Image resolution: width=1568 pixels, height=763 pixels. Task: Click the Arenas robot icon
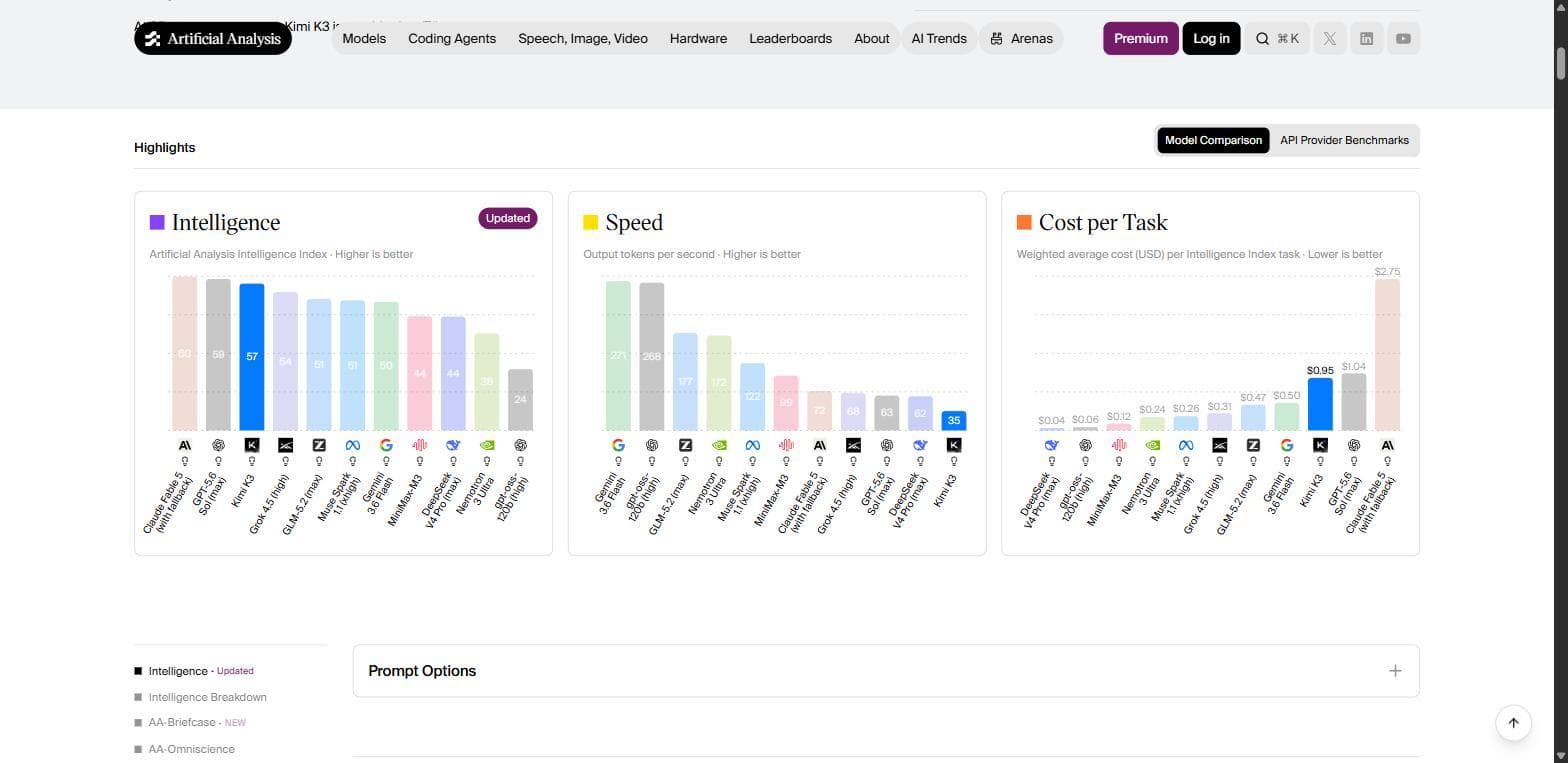pos(996,39)
